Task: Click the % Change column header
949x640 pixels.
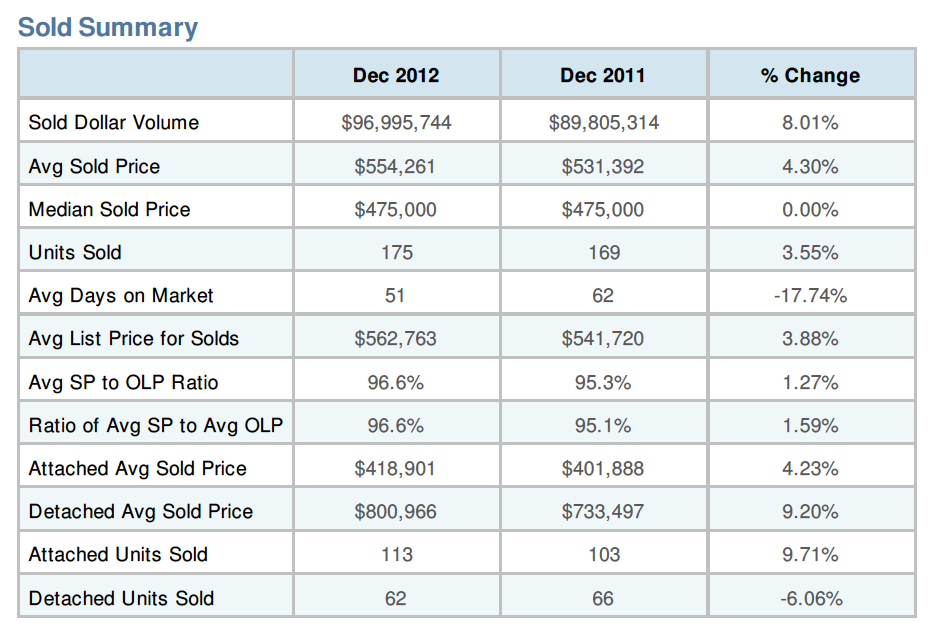Action: coord(810,75)
